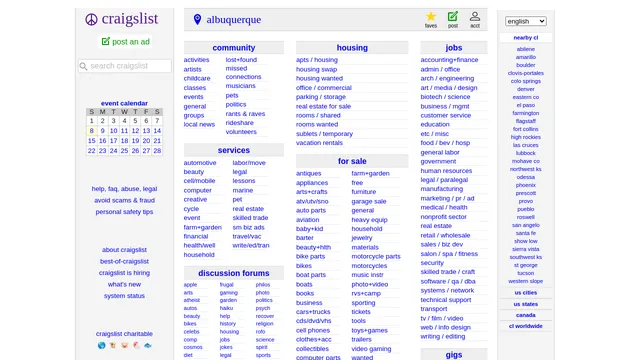Open the automotive services link
The height and width of the screenshot is (360, 640).
pos(200,163)
